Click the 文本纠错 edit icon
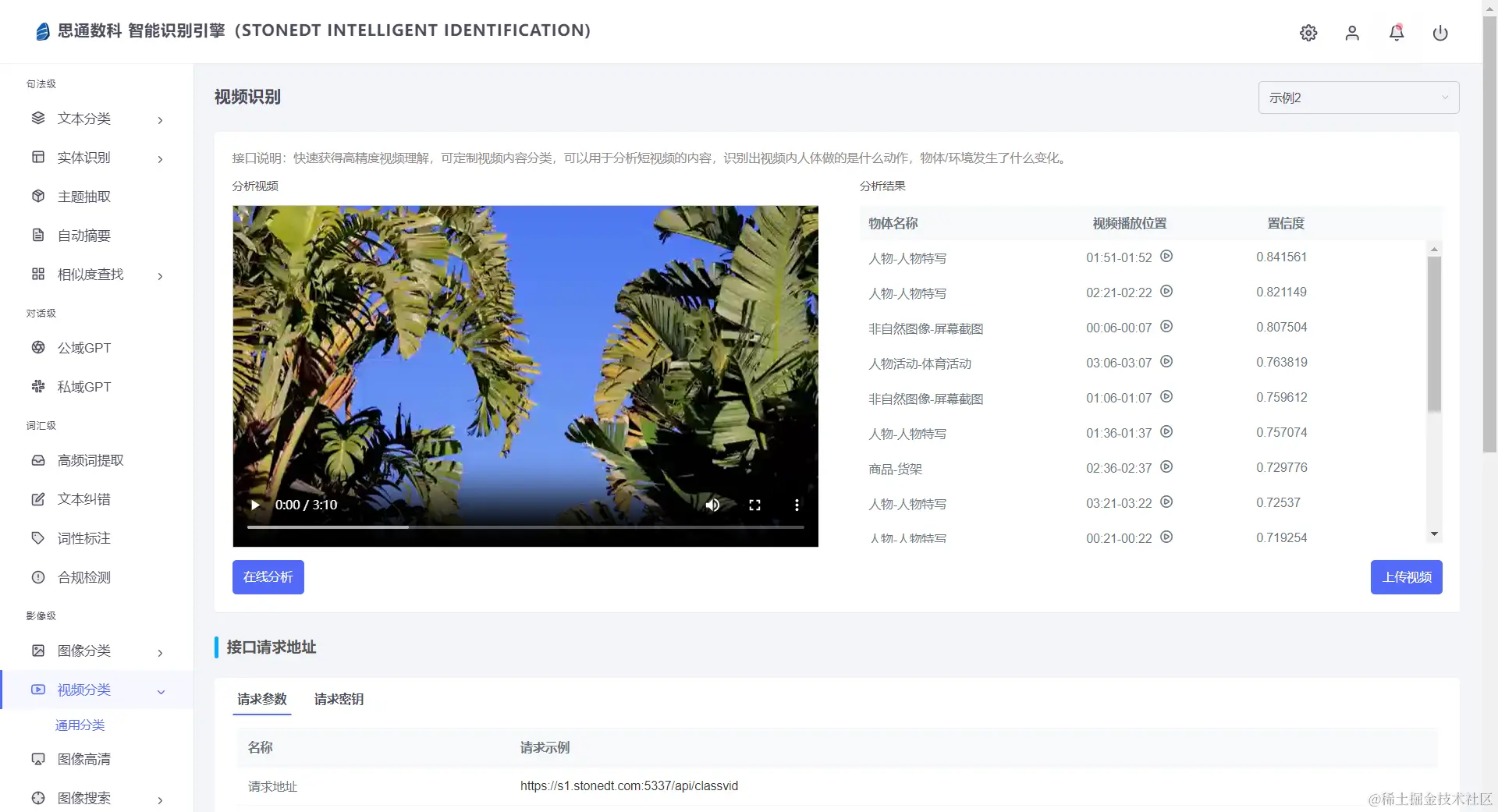The width and height of the screenshot is (1498, 812). (x=38, y=499)
